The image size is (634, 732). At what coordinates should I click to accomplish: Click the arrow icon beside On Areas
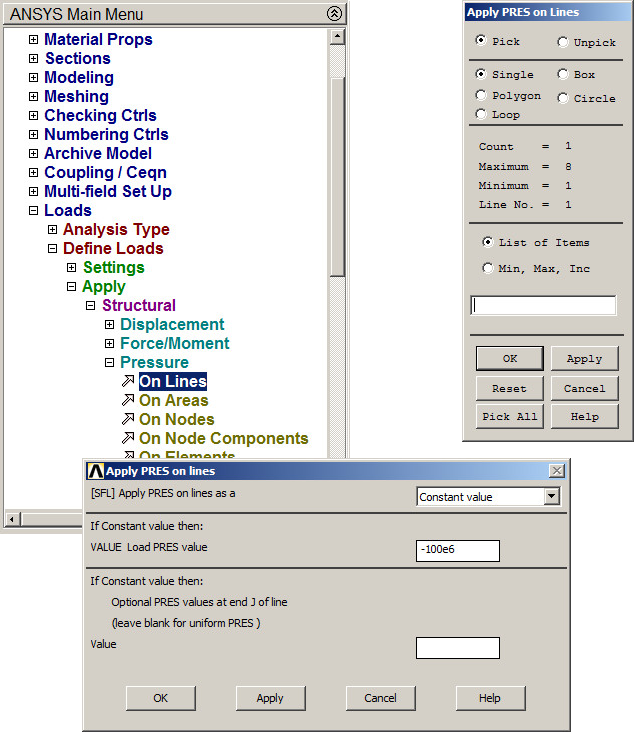click(127, 400)
